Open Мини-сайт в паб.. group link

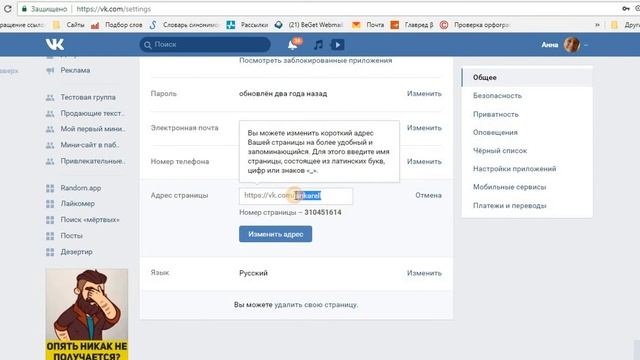[90, 145]
